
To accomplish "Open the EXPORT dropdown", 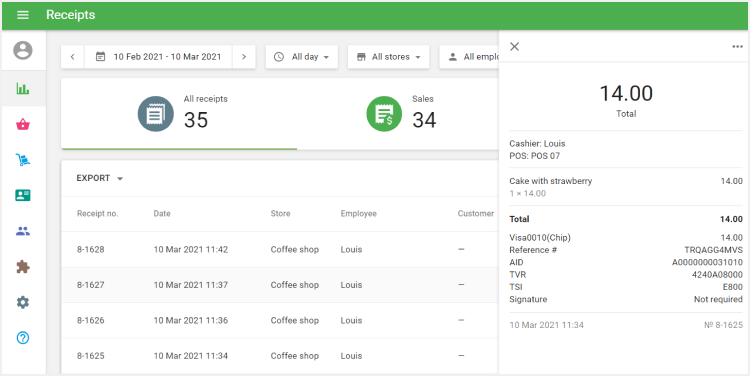I will (x=99, y=178).
